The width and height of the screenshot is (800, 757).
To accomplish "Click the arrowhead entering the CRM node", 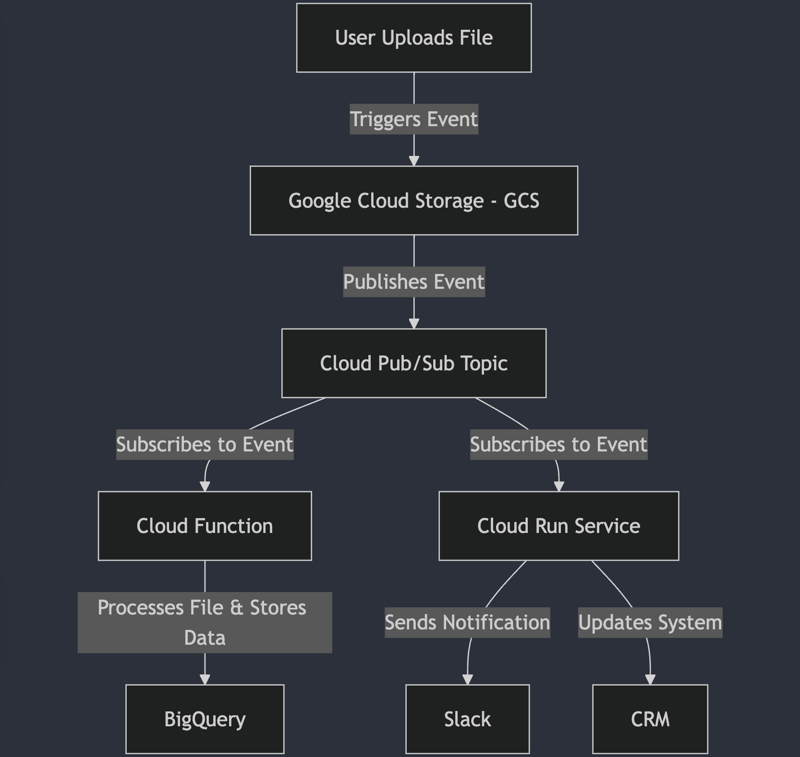I will pyautogui.click(x=650, y=679).
